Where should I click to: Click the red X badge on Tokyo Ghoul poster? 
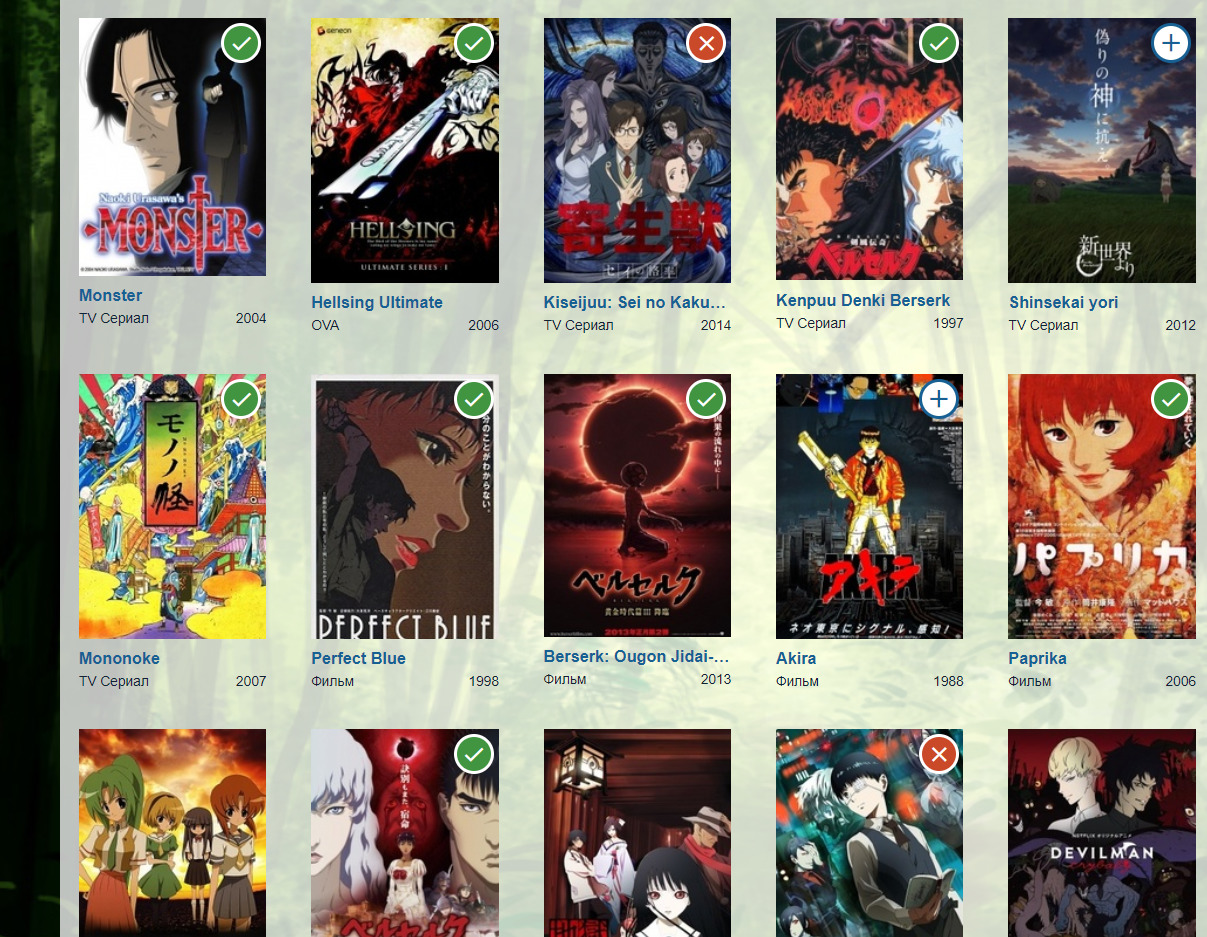click(938, 755)
